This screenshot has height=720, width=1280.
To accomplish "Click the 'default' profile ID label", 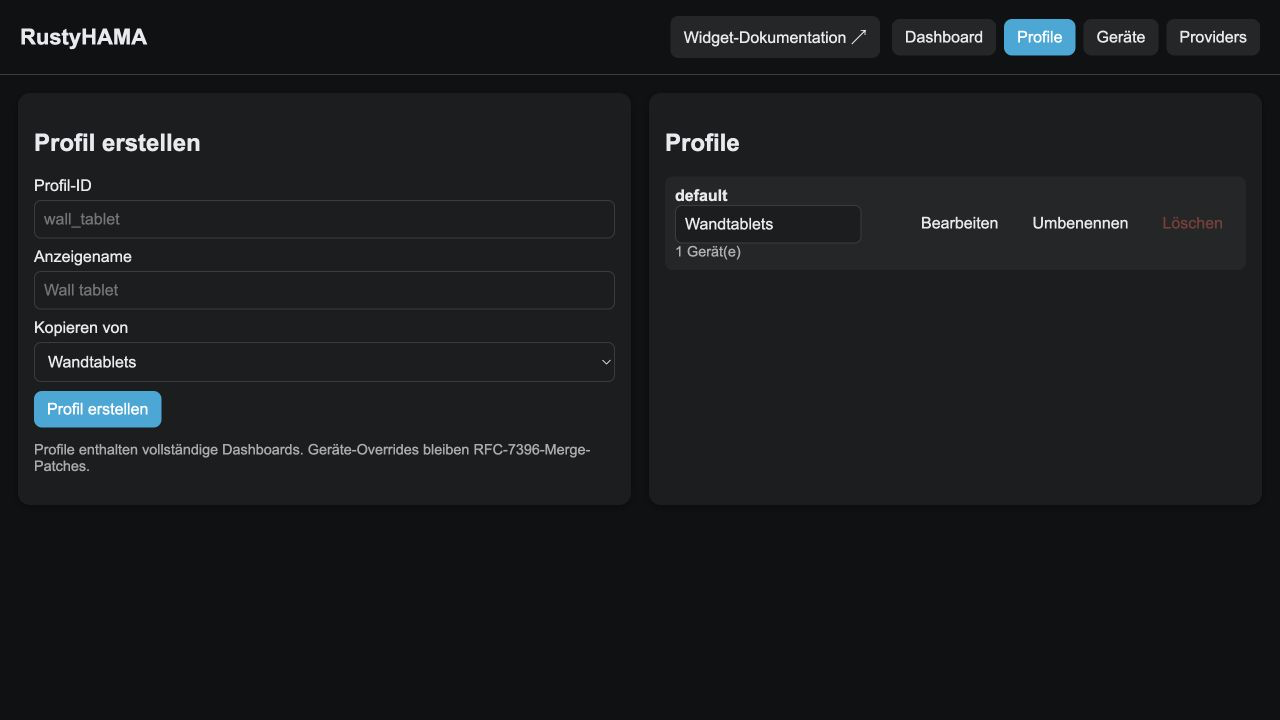I will click(701, 195).
